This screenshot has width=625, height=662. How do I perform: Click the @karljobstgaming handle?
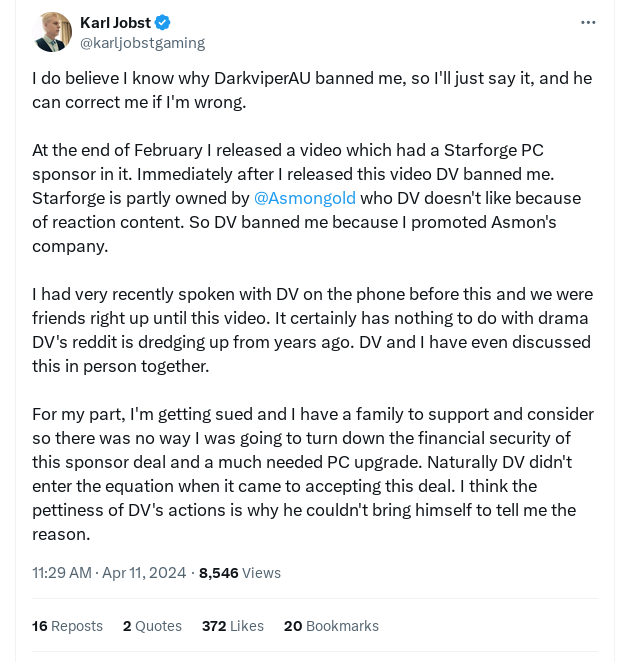(x=142, y=42)
